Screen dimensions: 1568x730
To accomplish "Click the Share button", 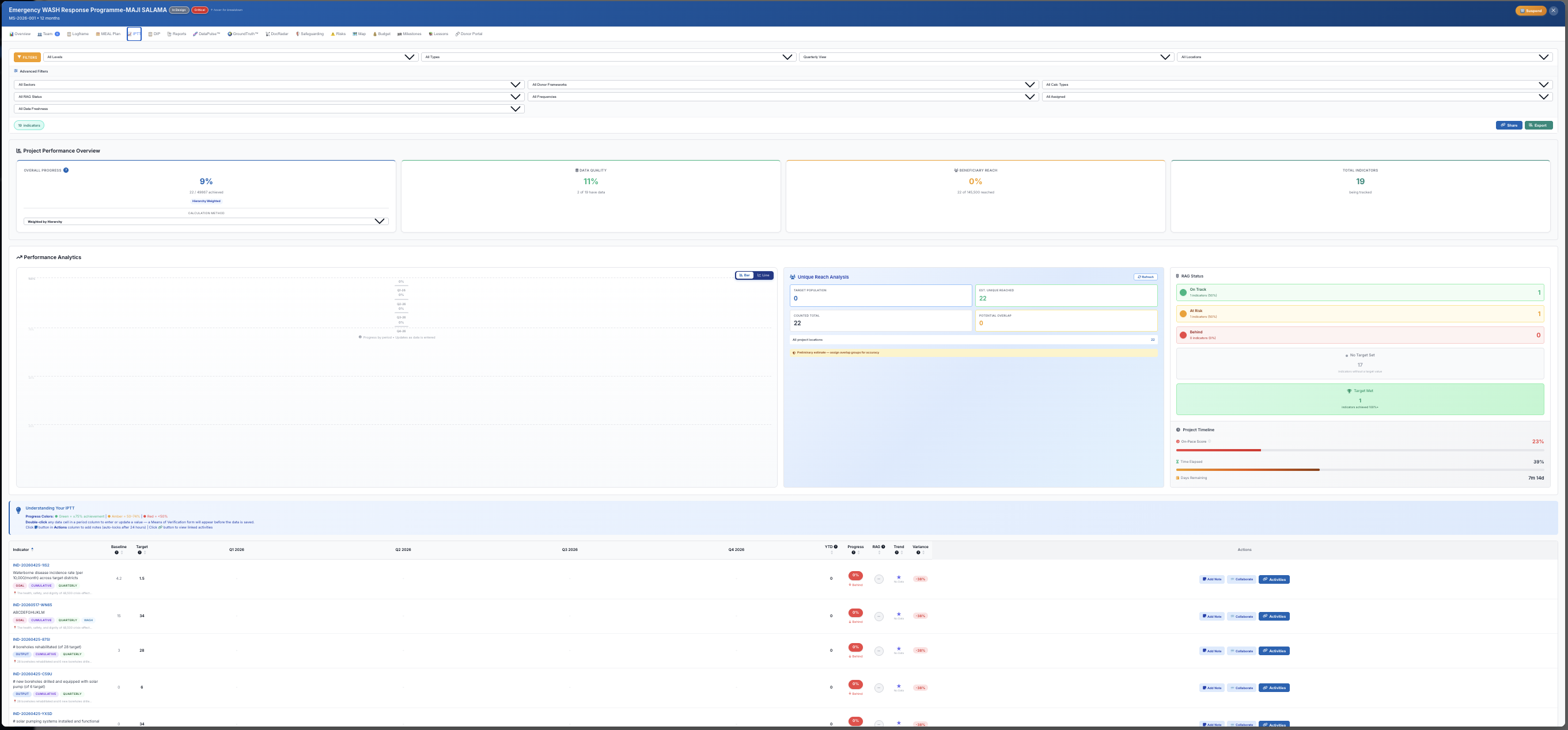I will tap(1509, 126).
